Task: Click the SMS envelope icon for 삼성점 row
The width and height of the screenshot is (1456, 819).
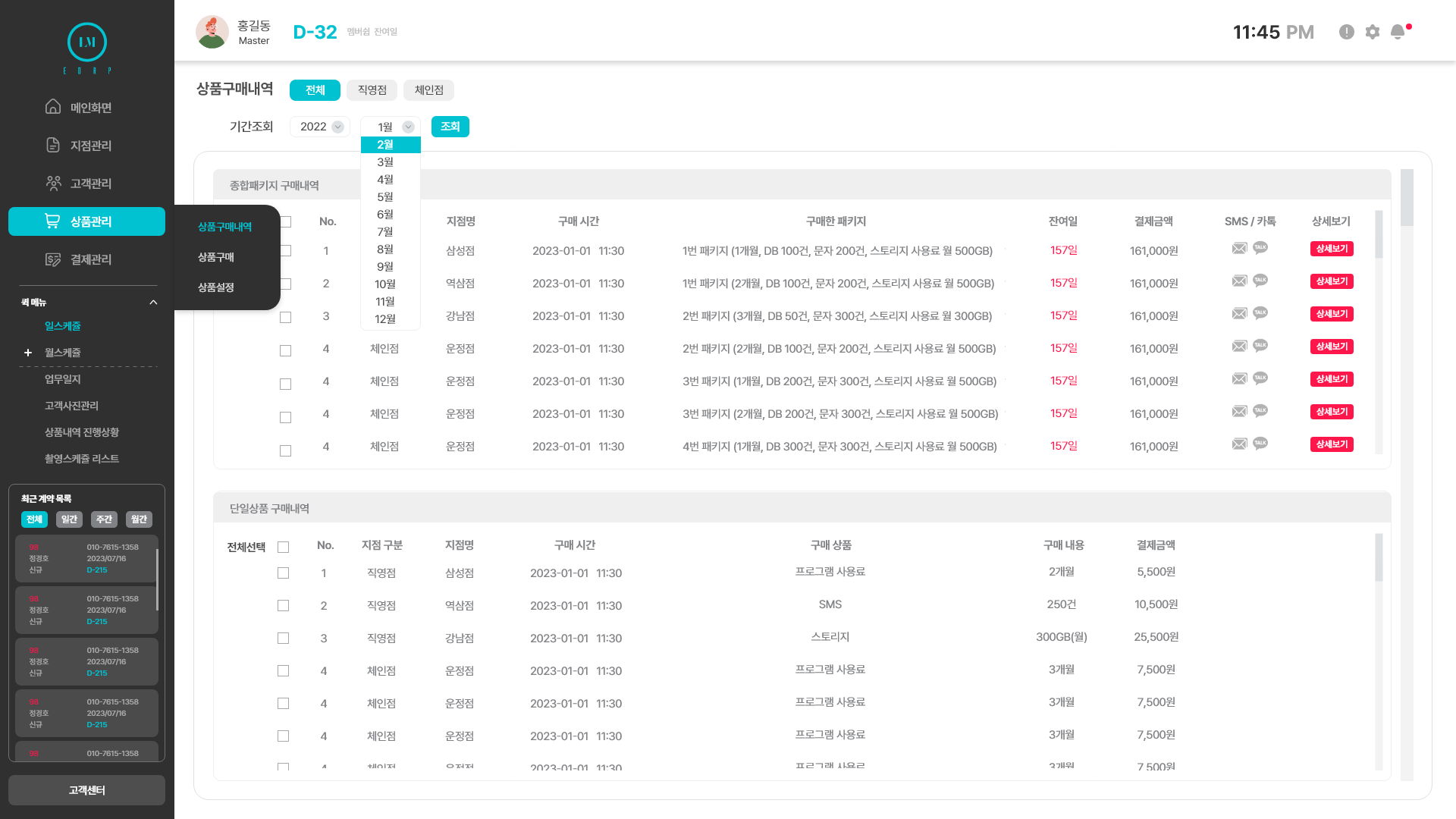Action: point(1240,248)
